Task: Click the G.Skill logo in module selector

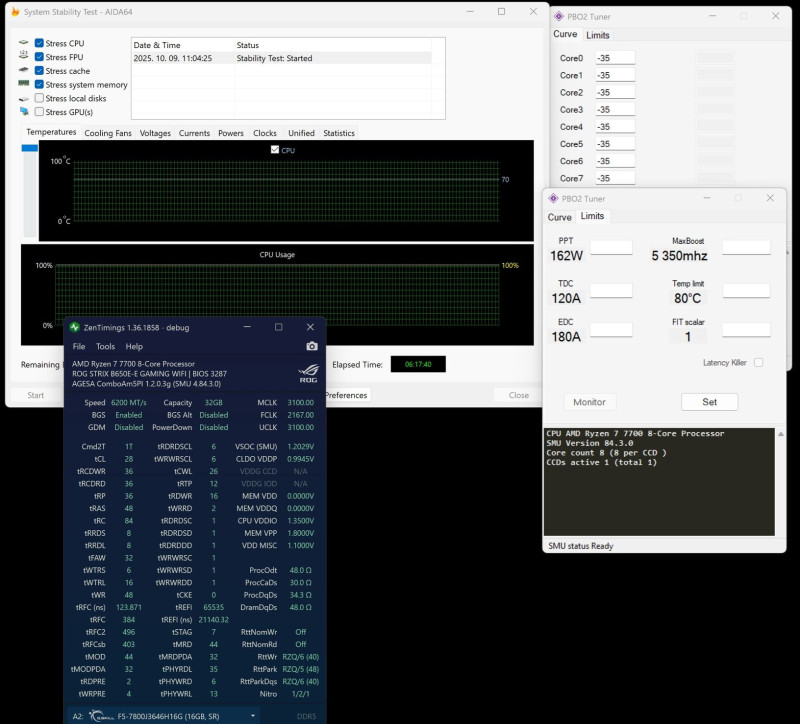Action: click(x=102, y=716)
